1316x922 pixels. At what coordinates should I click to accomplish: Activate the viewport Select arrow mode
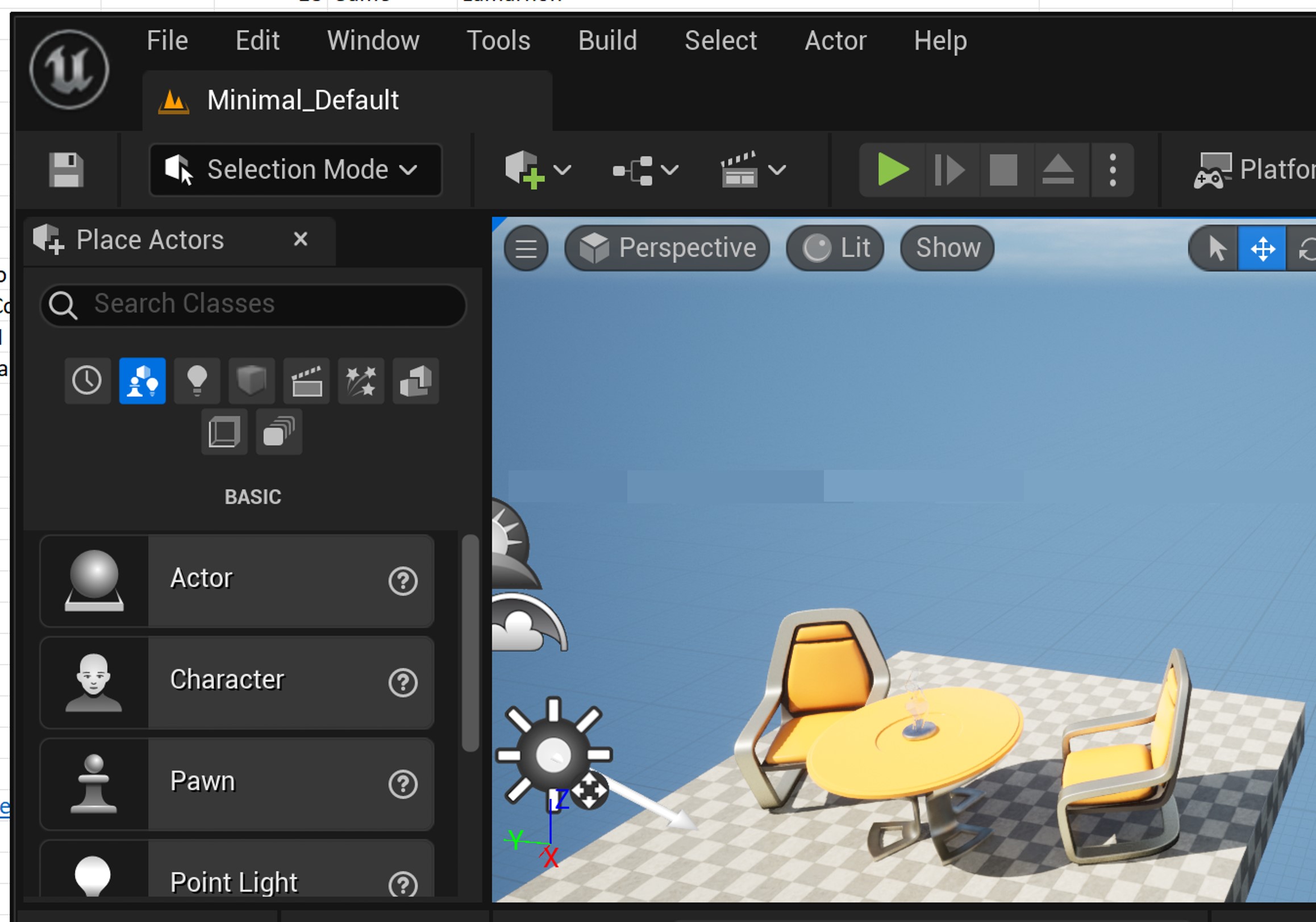[x=1215, y=249]
